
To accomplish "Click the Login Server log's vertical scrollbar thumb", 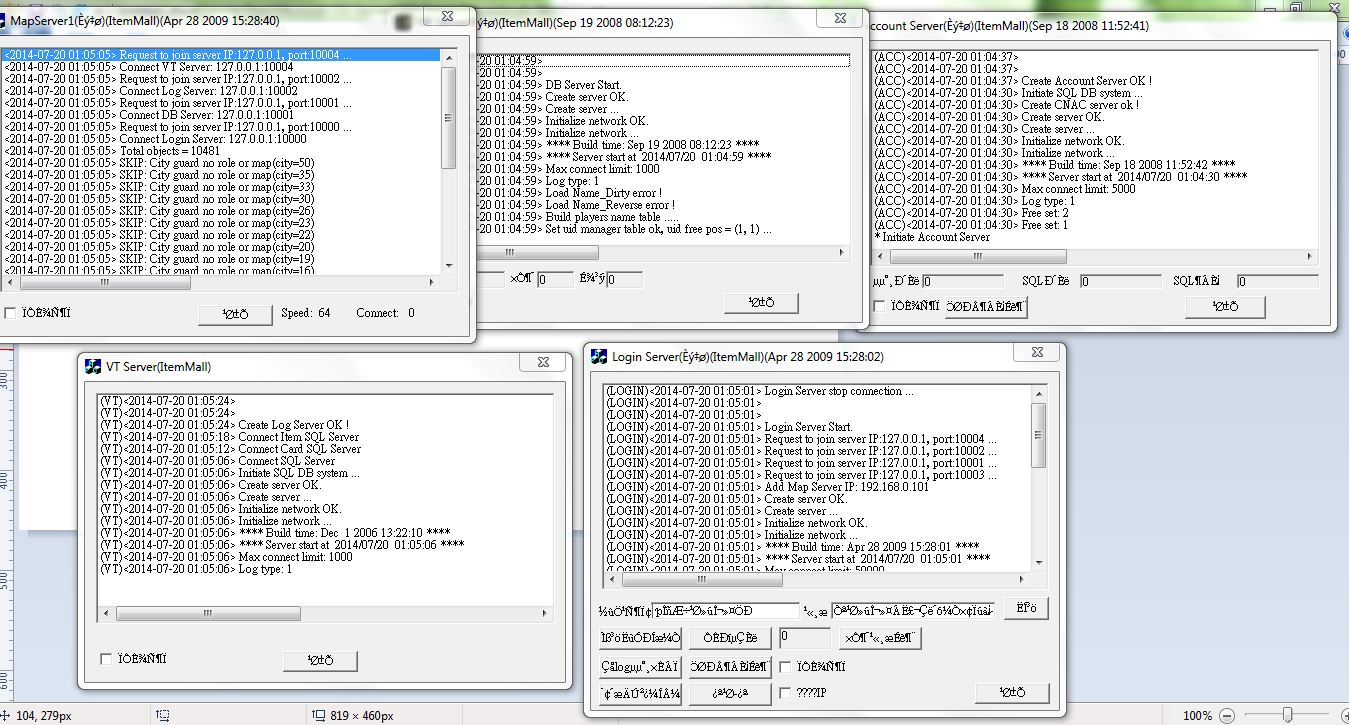I will (1038, 434).
